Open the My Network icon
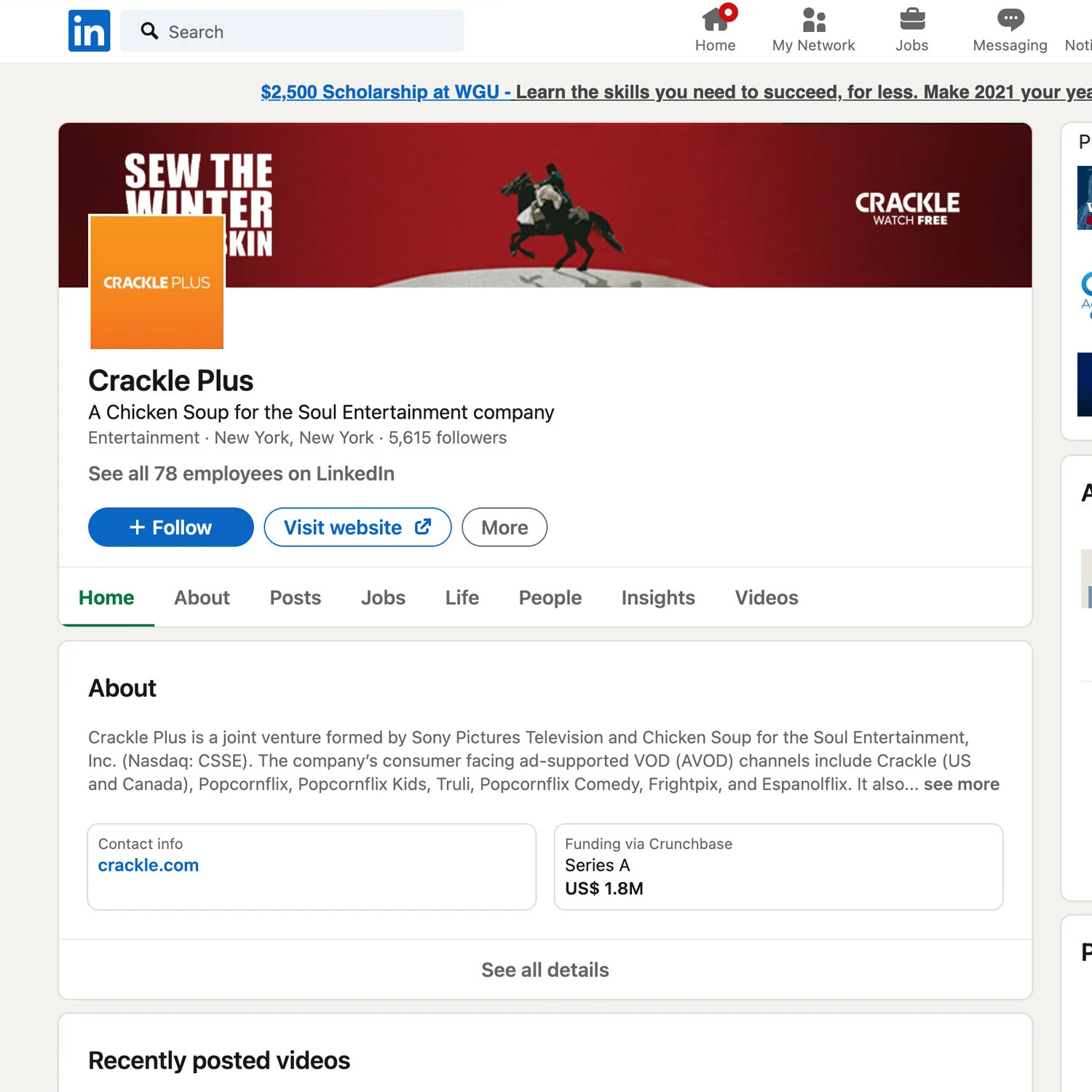Viewport: 1092px width, 1092px height. click(x=813, y=20)
